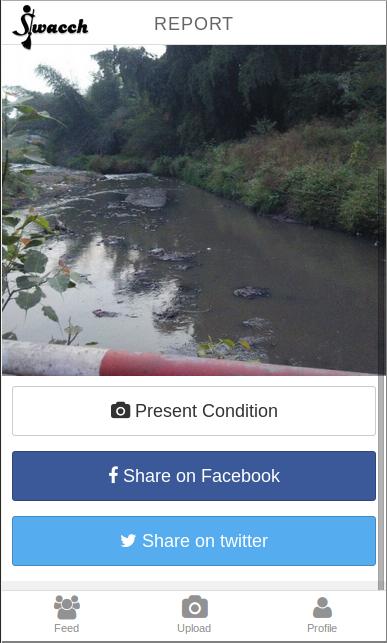387x643 pixels.
Task: Share the report on twitter
Action: (x=194, y=541)
